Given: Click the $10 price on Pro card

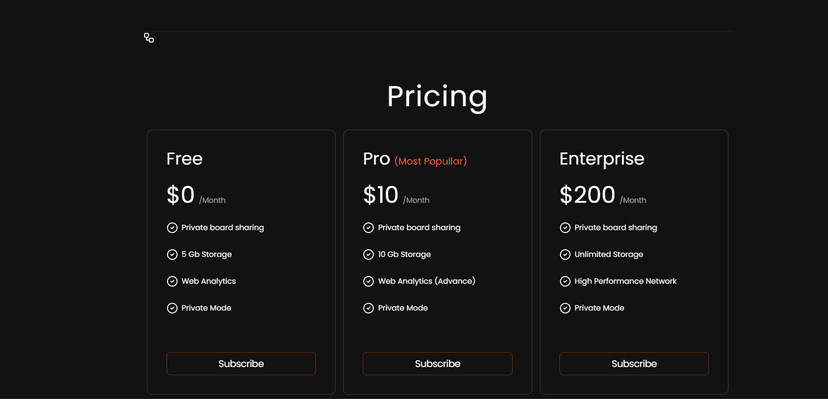Looking at the screenshot, I should tap(381, 195).
